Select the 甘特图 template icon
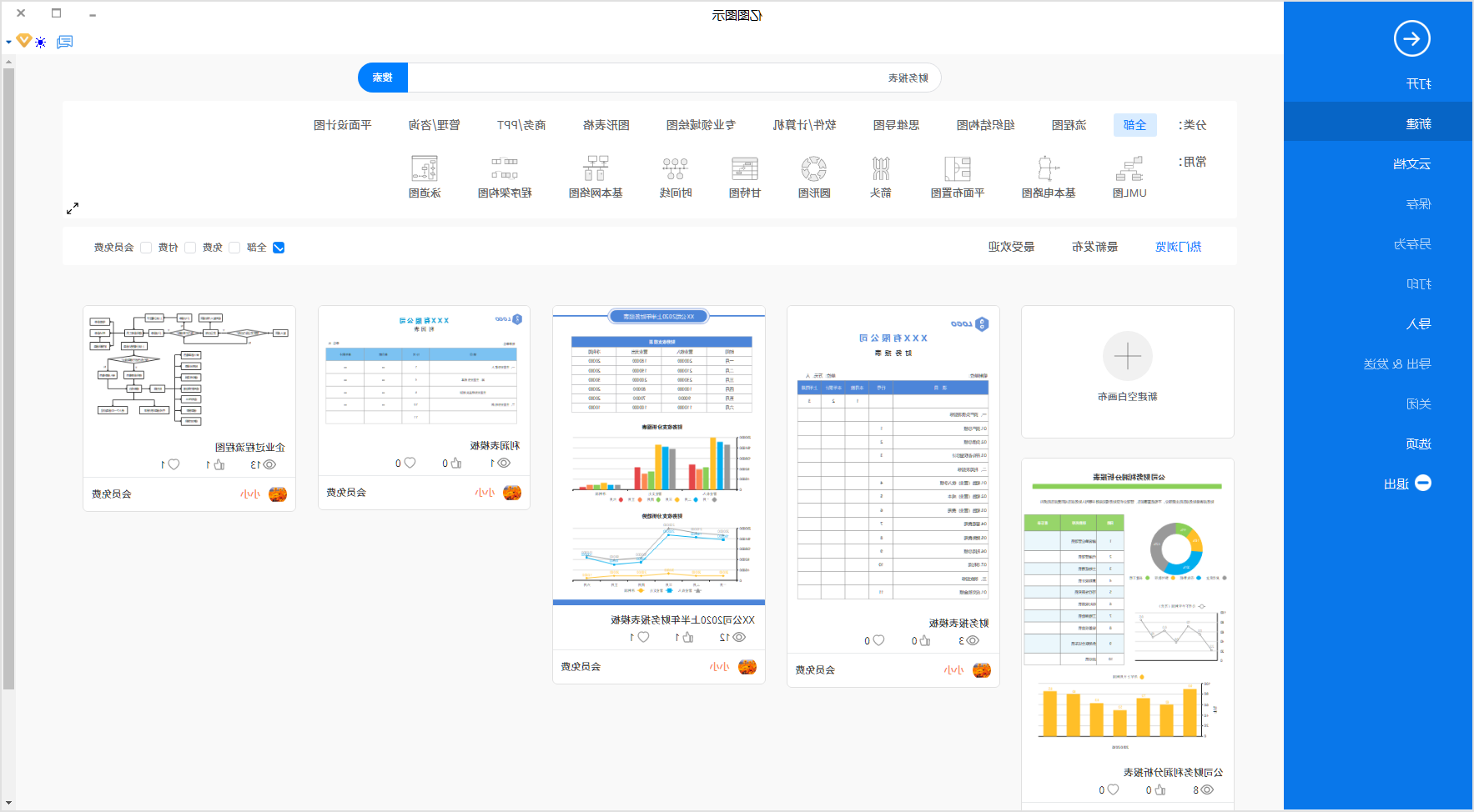1474x812 pixels. click(745, 169)
